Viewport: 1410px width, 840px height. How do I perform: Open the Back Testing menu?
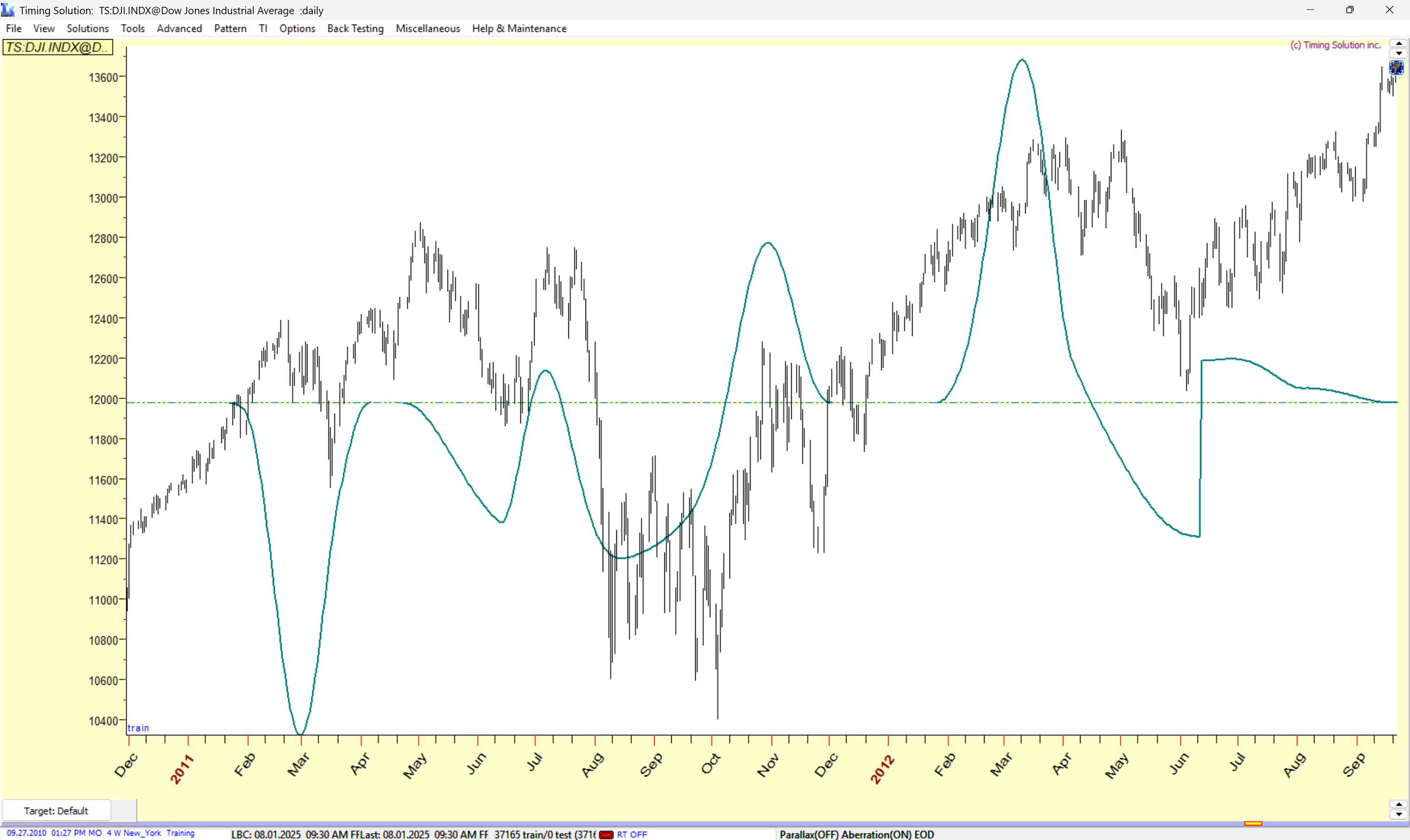355,28
